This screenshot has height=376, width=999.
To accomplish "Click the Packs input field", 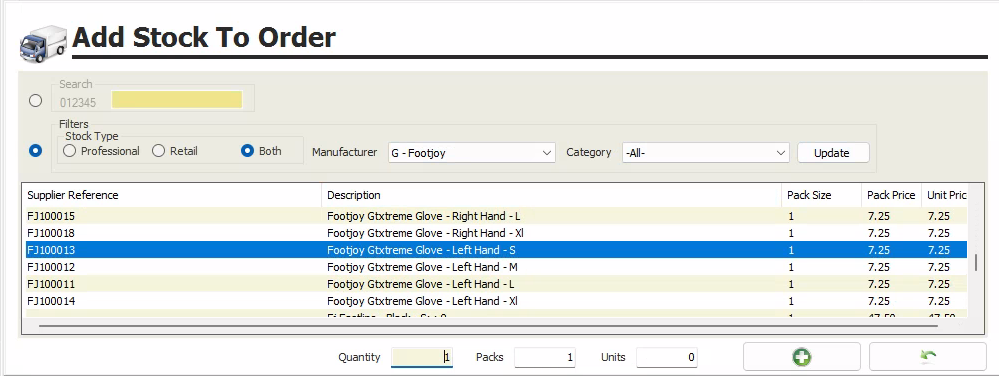I will (545, 358).
